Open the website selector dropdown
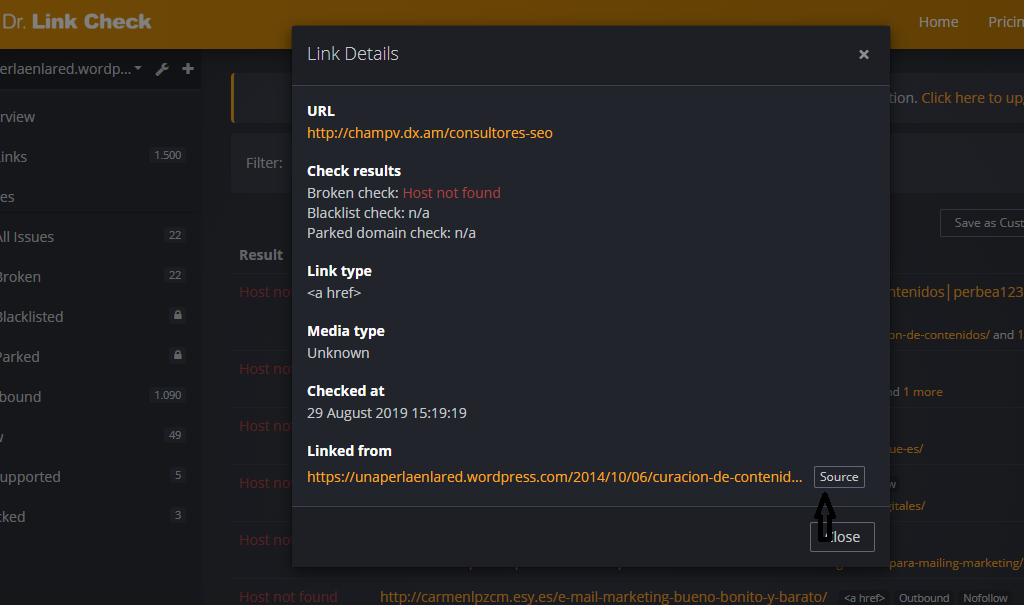This screenshot has width=1029, height=609. [70, 68]
